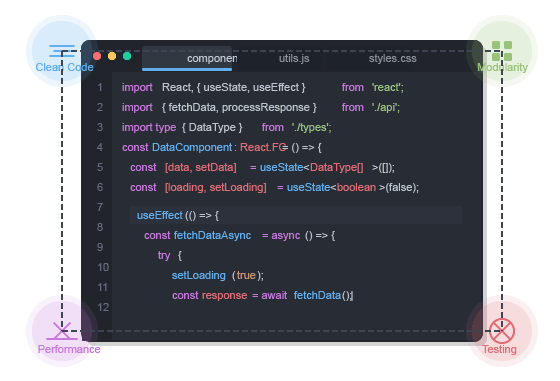
Task: Click the Testing crossed-circle icon
Action: [502, 331]
